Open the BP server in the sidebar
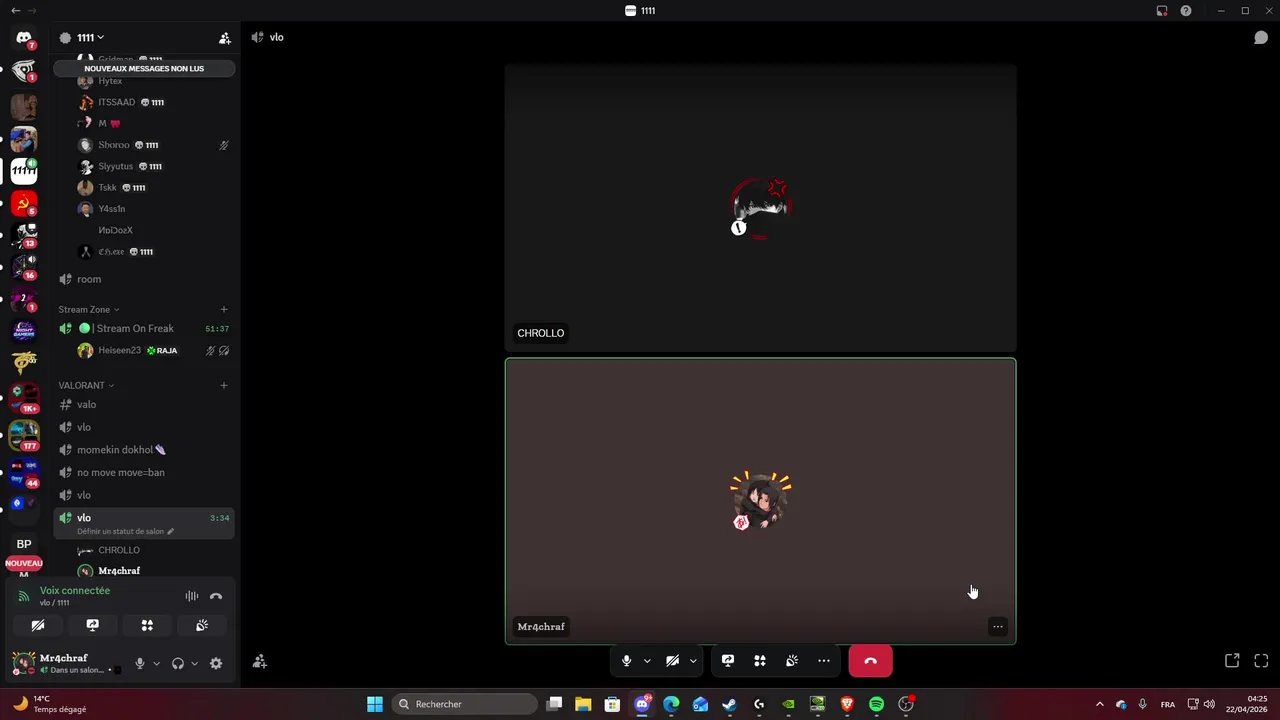The height and width of the screenshot is (720, 1280). pyautogui.click(x=24, y=544)
